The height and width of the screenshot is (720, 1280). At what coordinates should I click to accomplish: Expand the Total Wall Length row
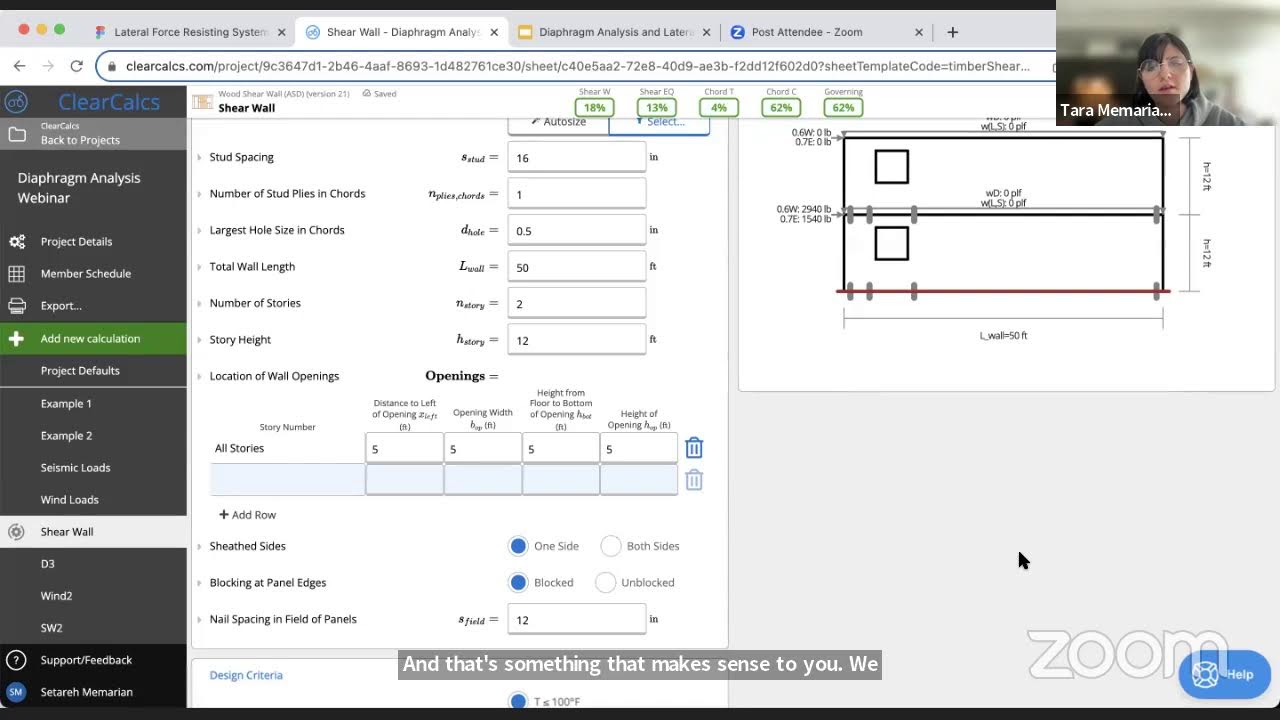[x=199, y=267]
